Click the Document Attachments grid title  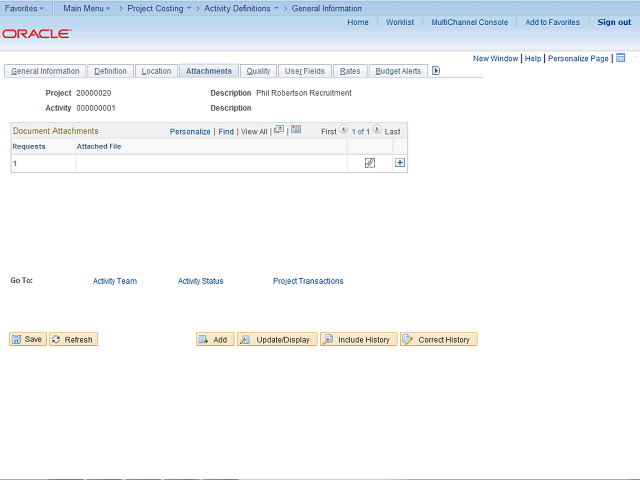click(x=56, y=131)
